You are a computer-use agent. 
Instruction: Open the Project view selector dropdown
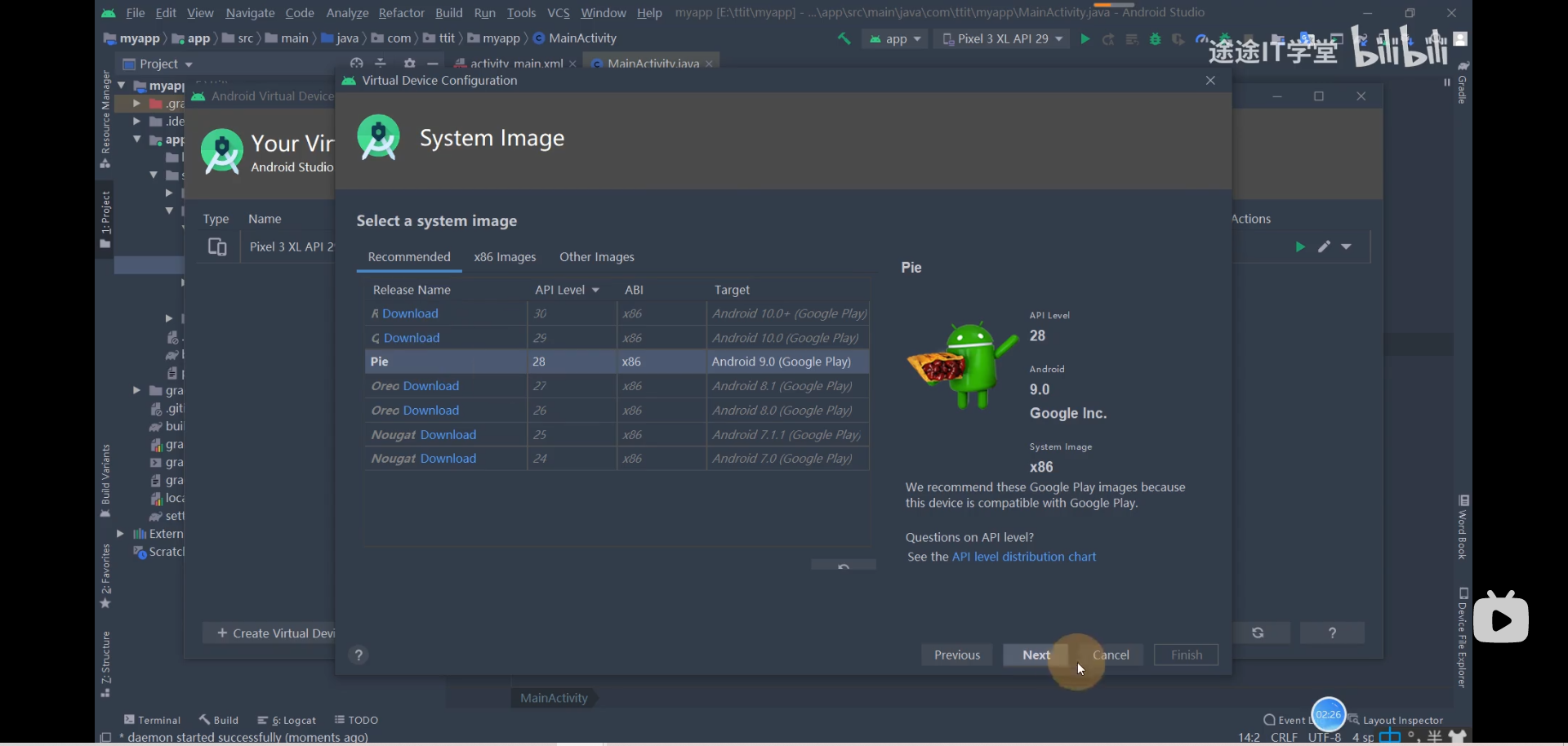(x=158, y=64)
